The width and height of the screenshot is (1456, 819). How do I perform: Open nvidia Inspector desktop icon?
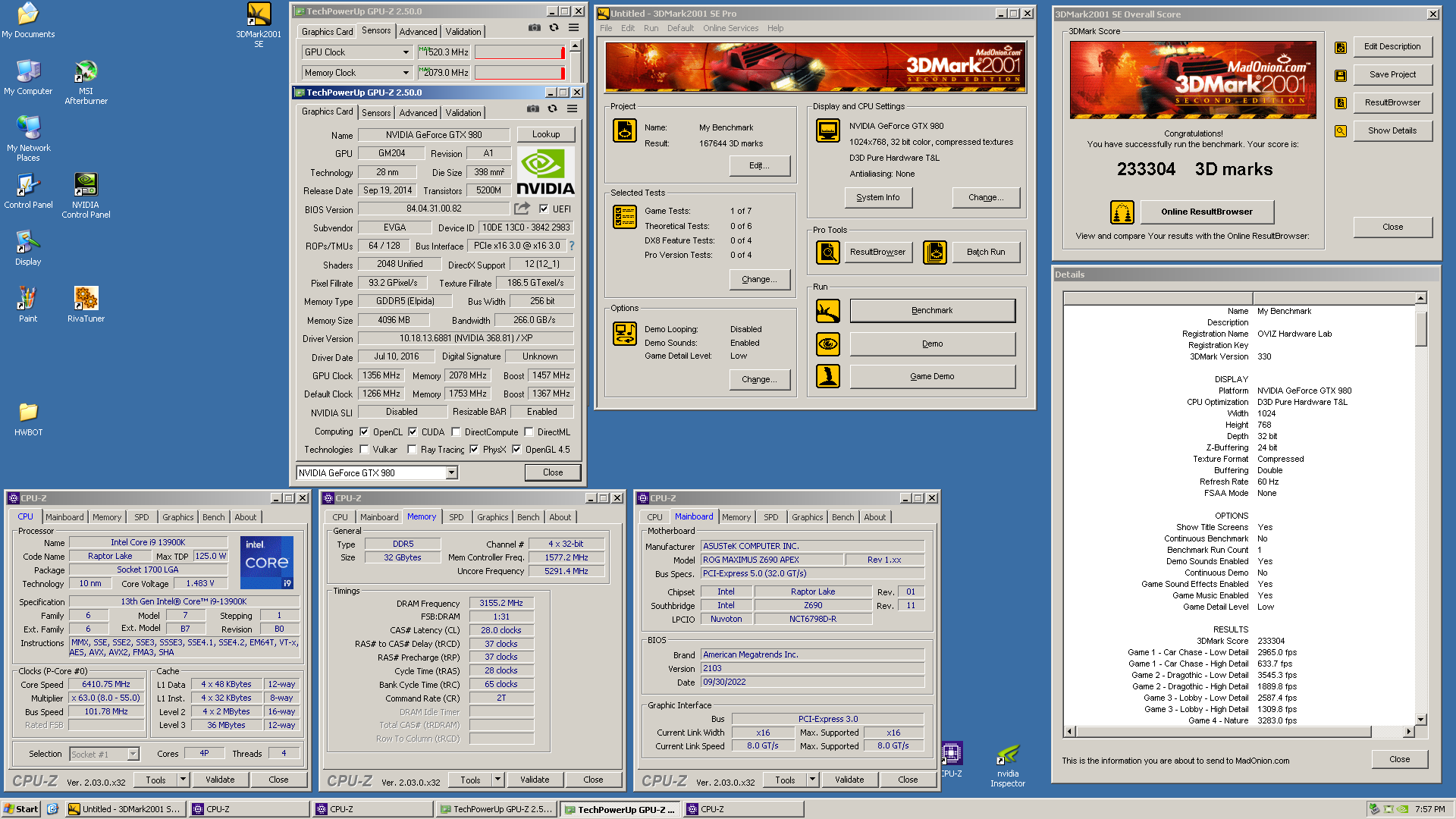click(x=1008, y=766)
